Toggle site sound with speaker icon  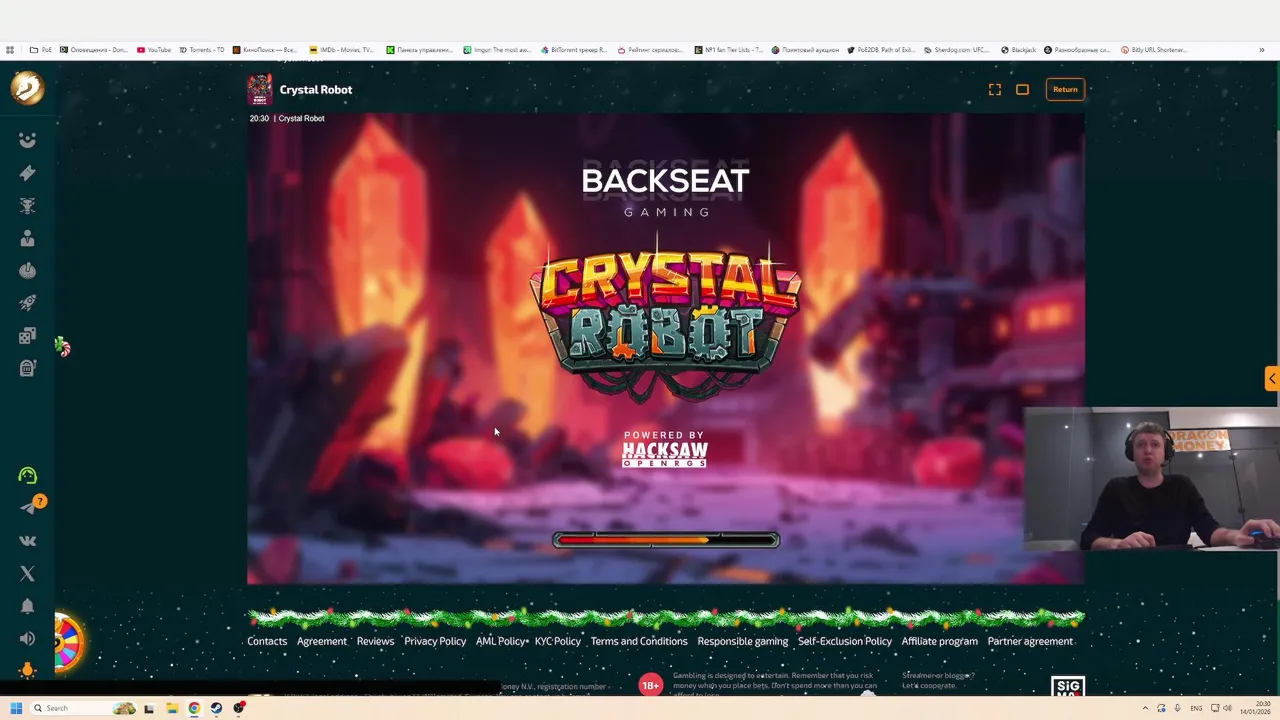pyautogui.click(x=27, y=638)
